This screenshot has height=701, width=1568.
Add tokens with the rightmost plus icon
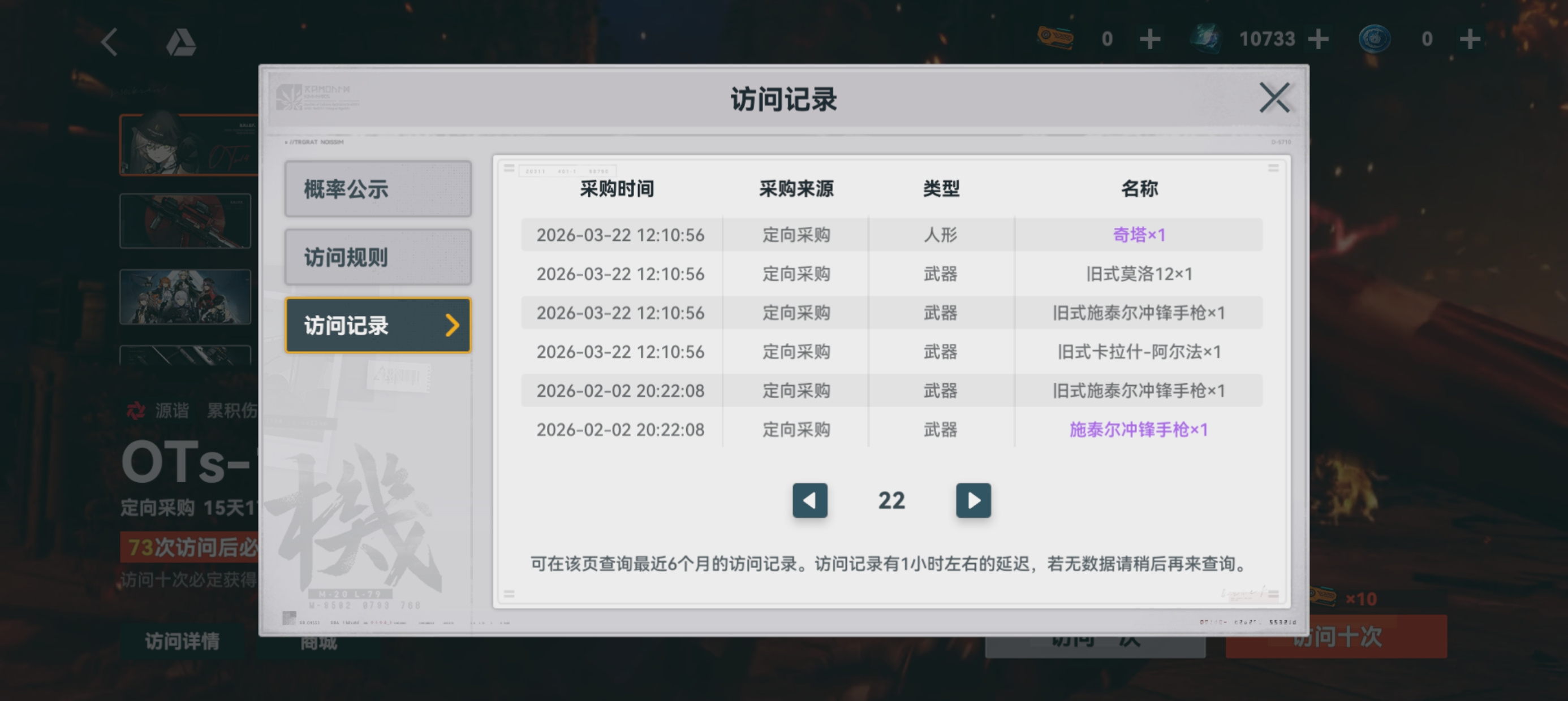(x=1470, y=39)
